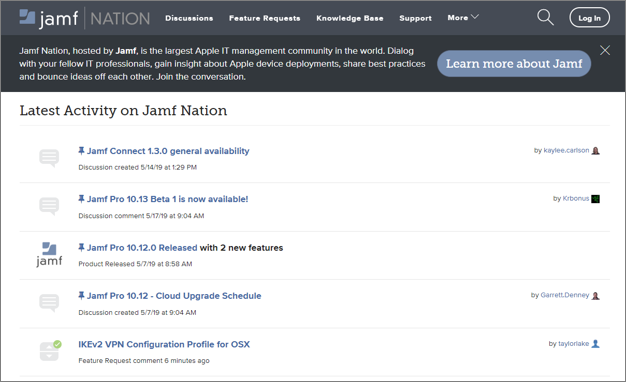626x382 pixels.
Task: Click feature request icon for IKEv2 VPN row
Action: 50,351
